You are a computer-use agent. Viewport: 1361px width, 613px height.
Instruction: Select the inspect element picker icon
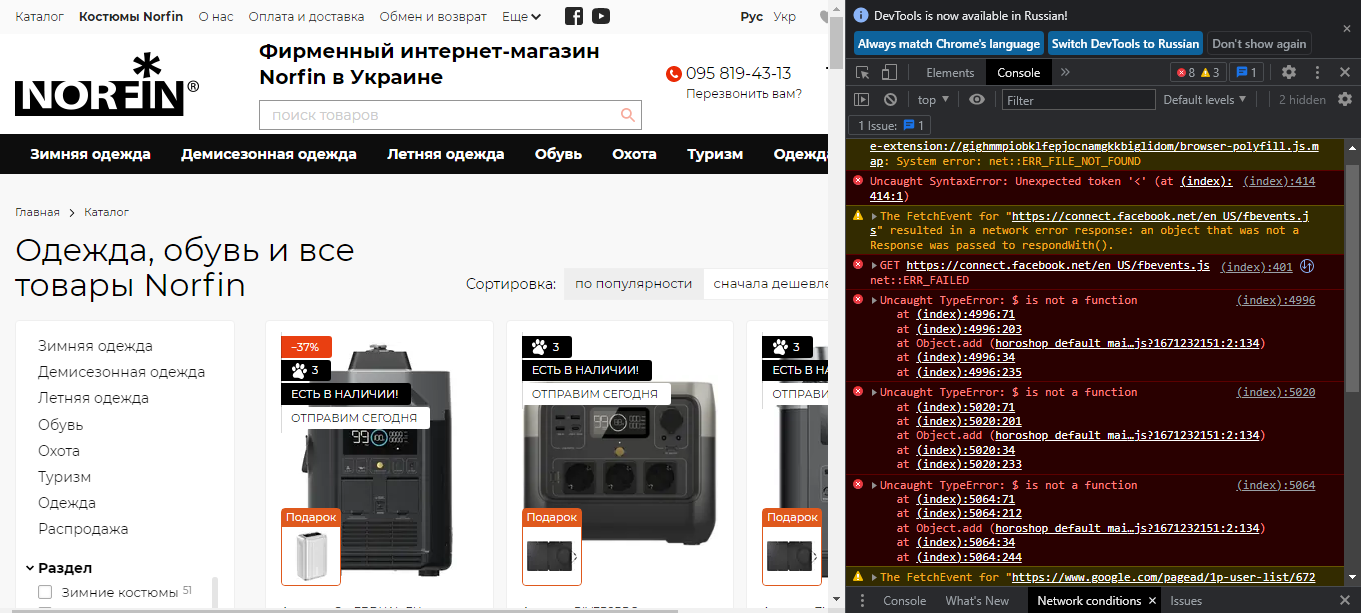[863, 72]
